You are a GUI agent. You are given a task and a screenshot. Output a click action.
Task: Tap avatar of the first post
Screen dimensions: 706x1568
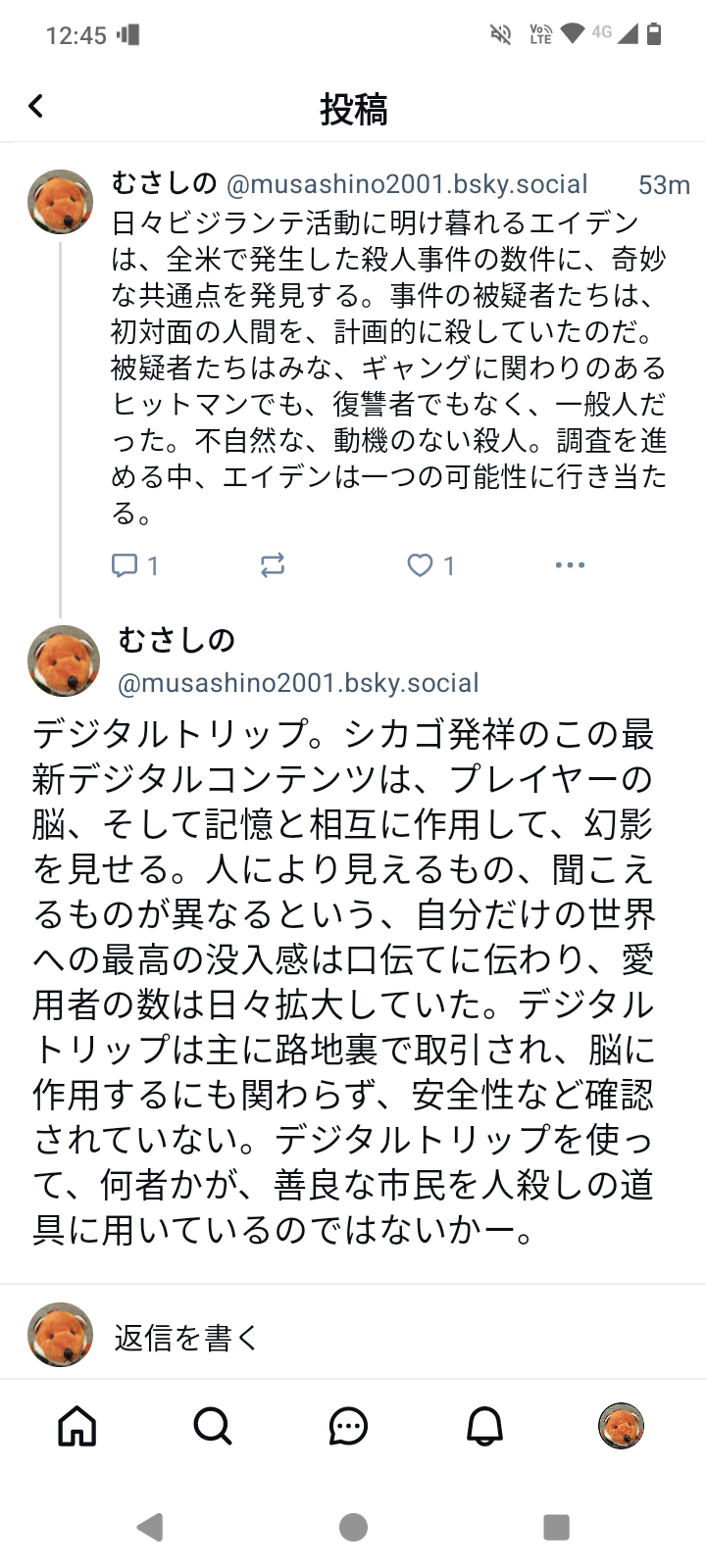[x=61, y=202]
